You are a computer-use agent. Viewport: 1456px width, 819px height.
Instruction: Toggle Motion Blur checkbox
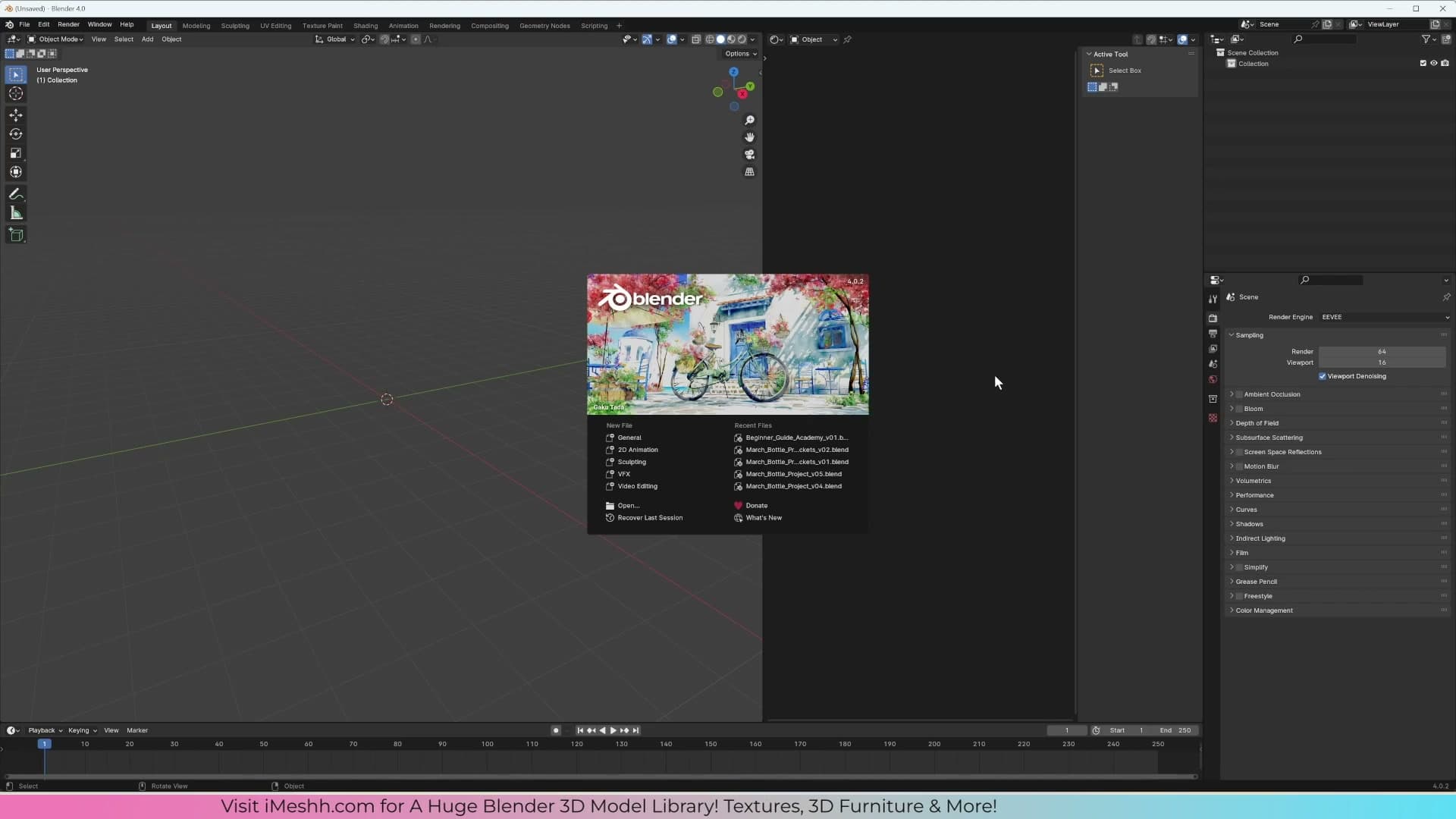tap(1239, 466)
